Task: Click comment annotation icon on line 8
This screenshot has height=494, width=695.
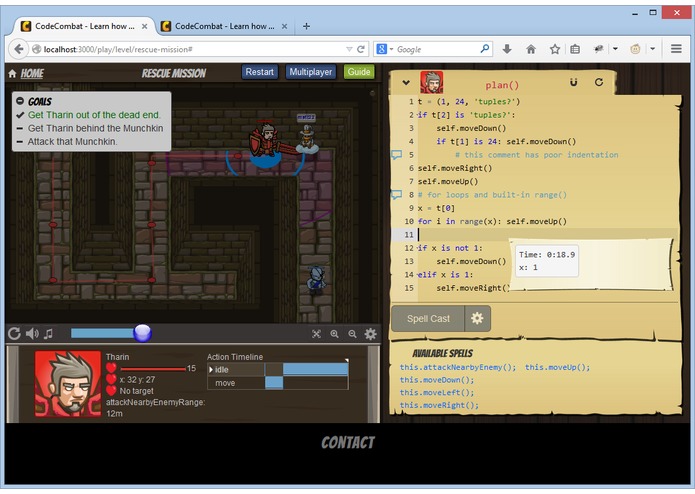Action: tap(396, 194)
